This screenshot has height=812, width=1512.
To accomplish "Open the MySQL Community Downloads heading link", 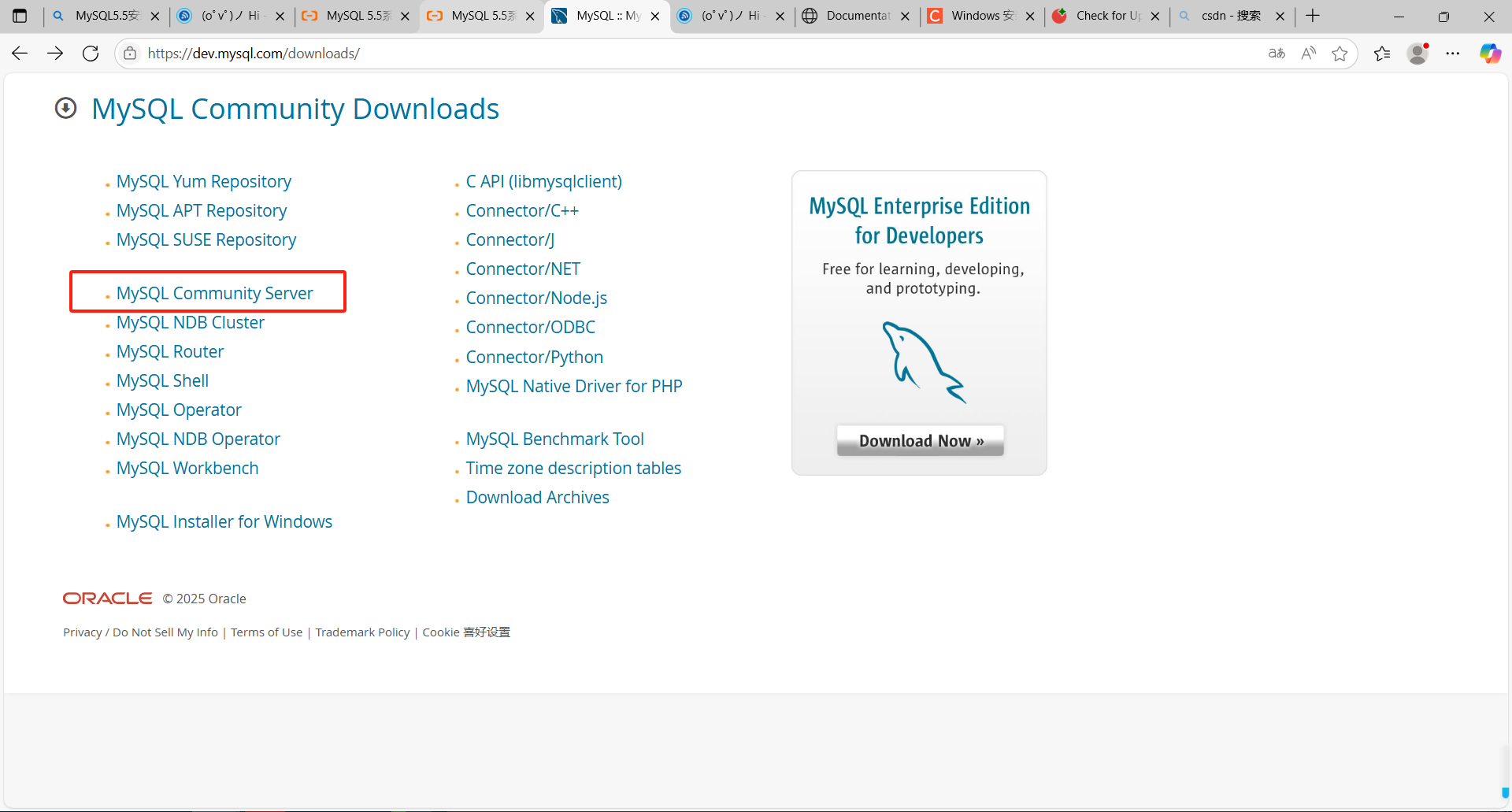I will 295,109.
